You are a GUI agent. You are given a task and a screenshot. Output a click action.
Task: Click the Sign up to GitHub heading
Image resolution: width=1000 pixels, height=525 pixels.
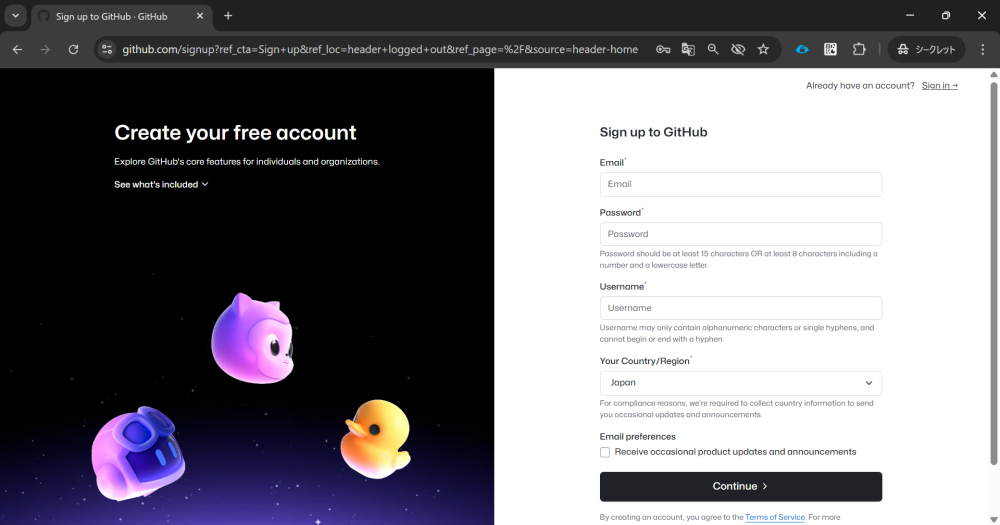[x=653, y=132]
